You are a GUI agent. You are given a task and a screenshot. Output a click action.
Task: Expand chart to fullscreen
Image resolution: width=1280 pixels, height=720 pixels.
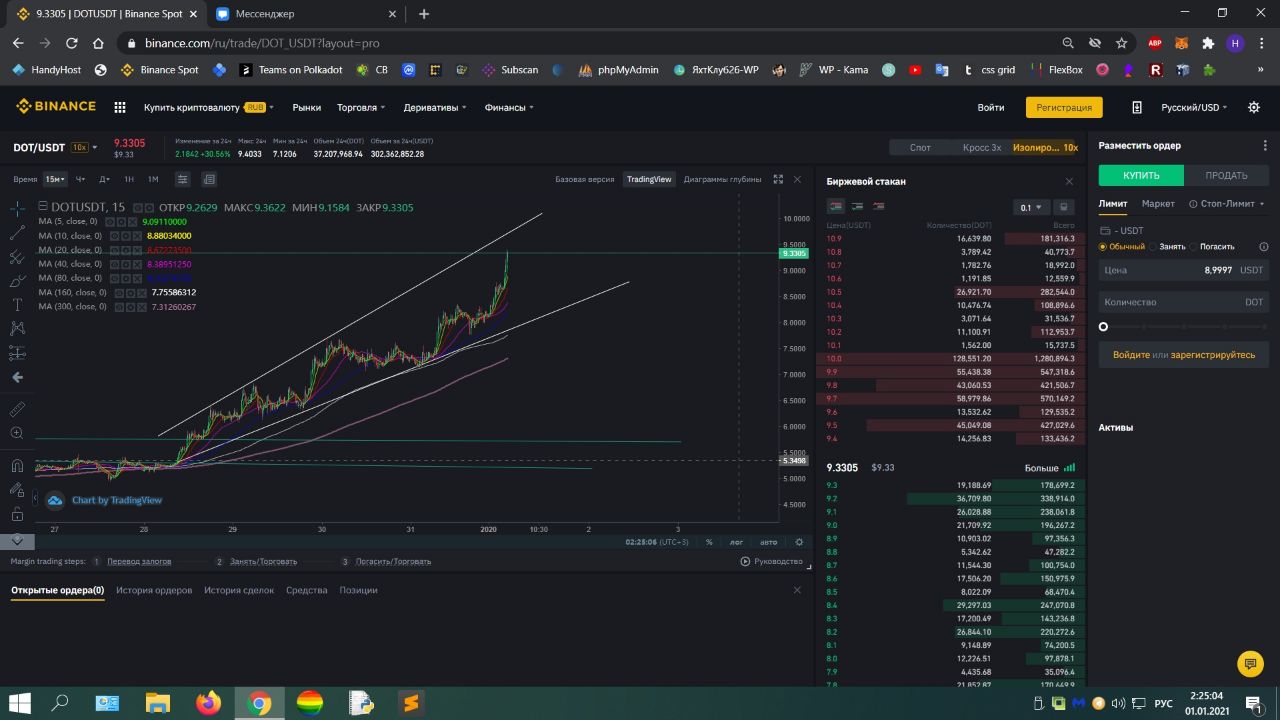point(778,179)
